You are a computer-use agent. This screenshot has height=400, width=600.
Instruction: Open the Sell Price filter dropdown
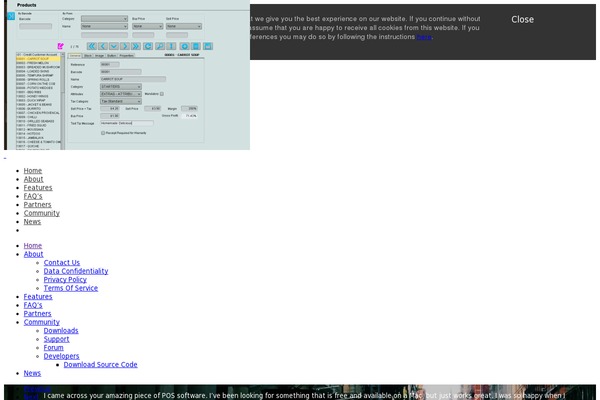pos(184,26)
